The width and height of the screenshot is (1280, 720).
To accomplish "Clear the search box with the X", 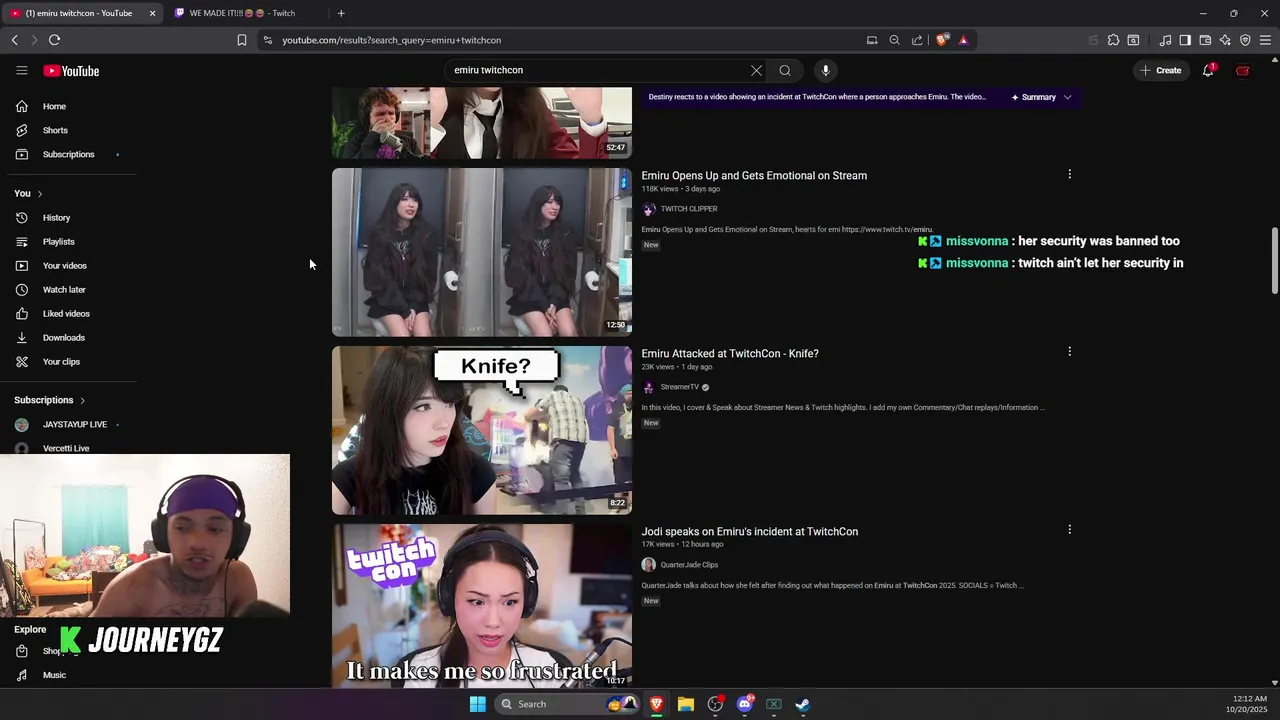I will (x=756, y=70).
